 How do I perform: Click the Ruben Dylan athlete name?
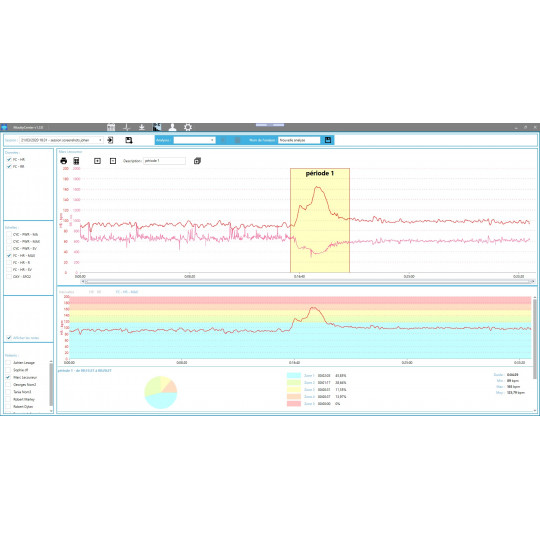click(23, 407)
